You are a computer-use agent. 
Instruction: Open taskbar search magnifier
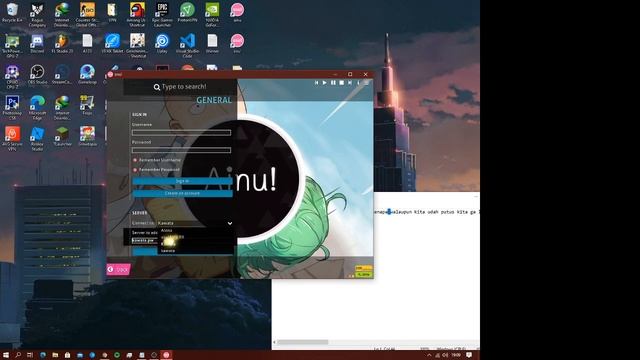click(x=18, y=355)
